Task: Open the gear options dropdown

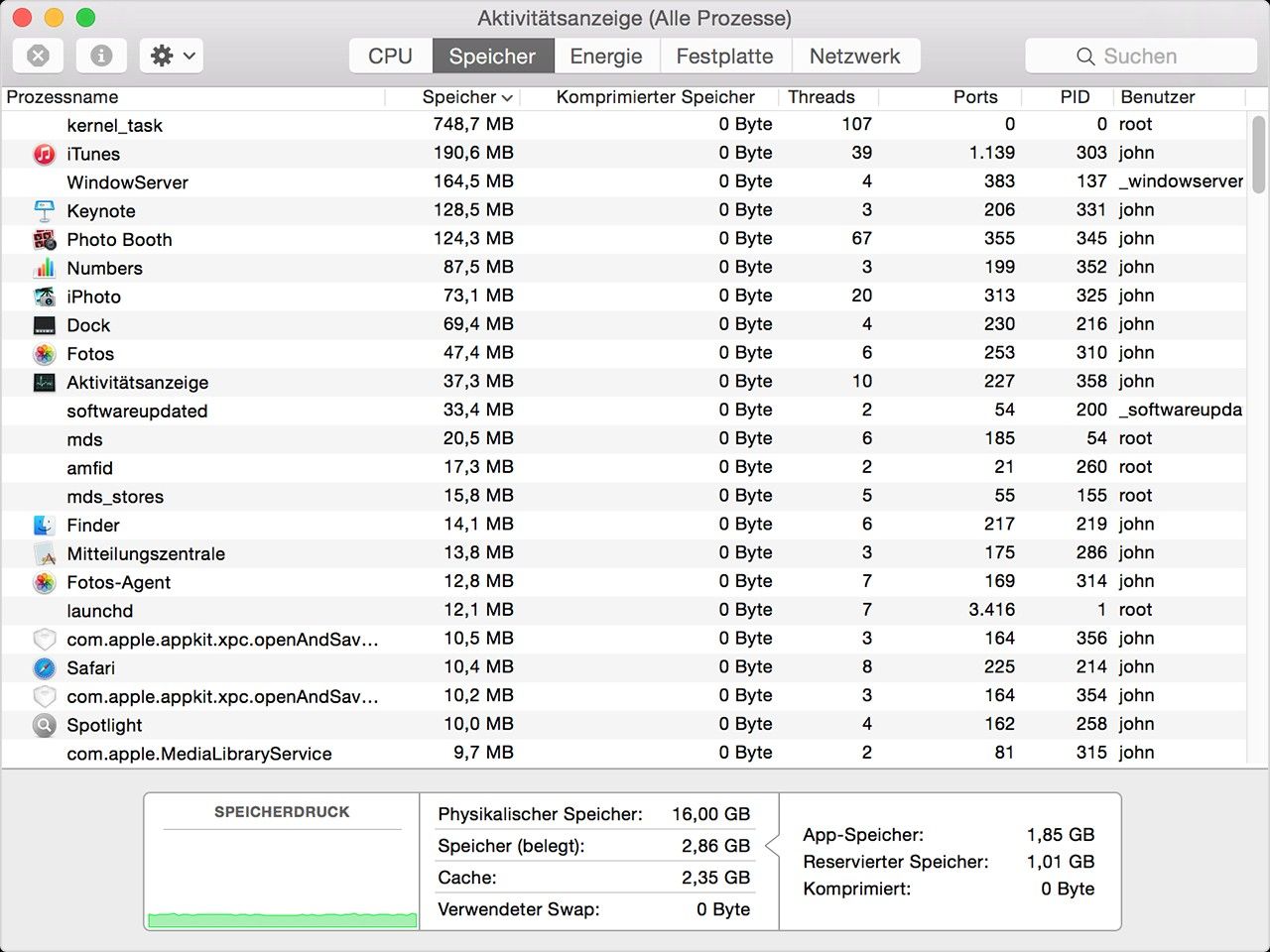Action: 169,56
